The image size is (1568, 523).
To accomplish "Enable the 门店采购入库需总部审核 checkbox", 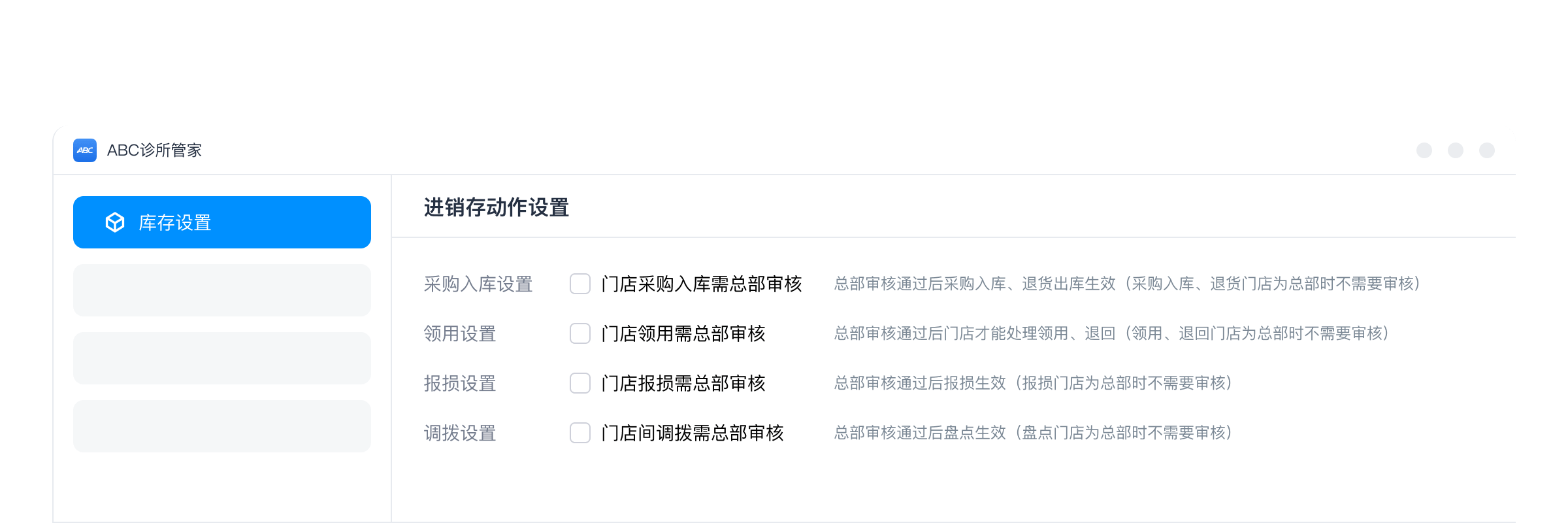I will (580, 284).
